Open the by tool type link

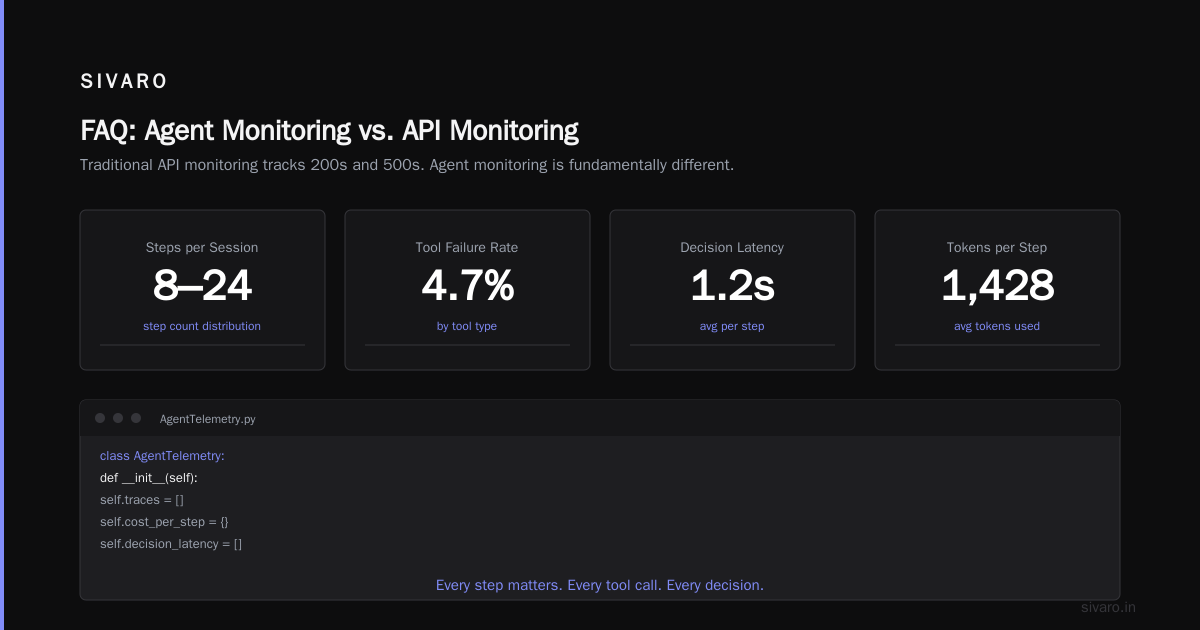tap(467, 326)
